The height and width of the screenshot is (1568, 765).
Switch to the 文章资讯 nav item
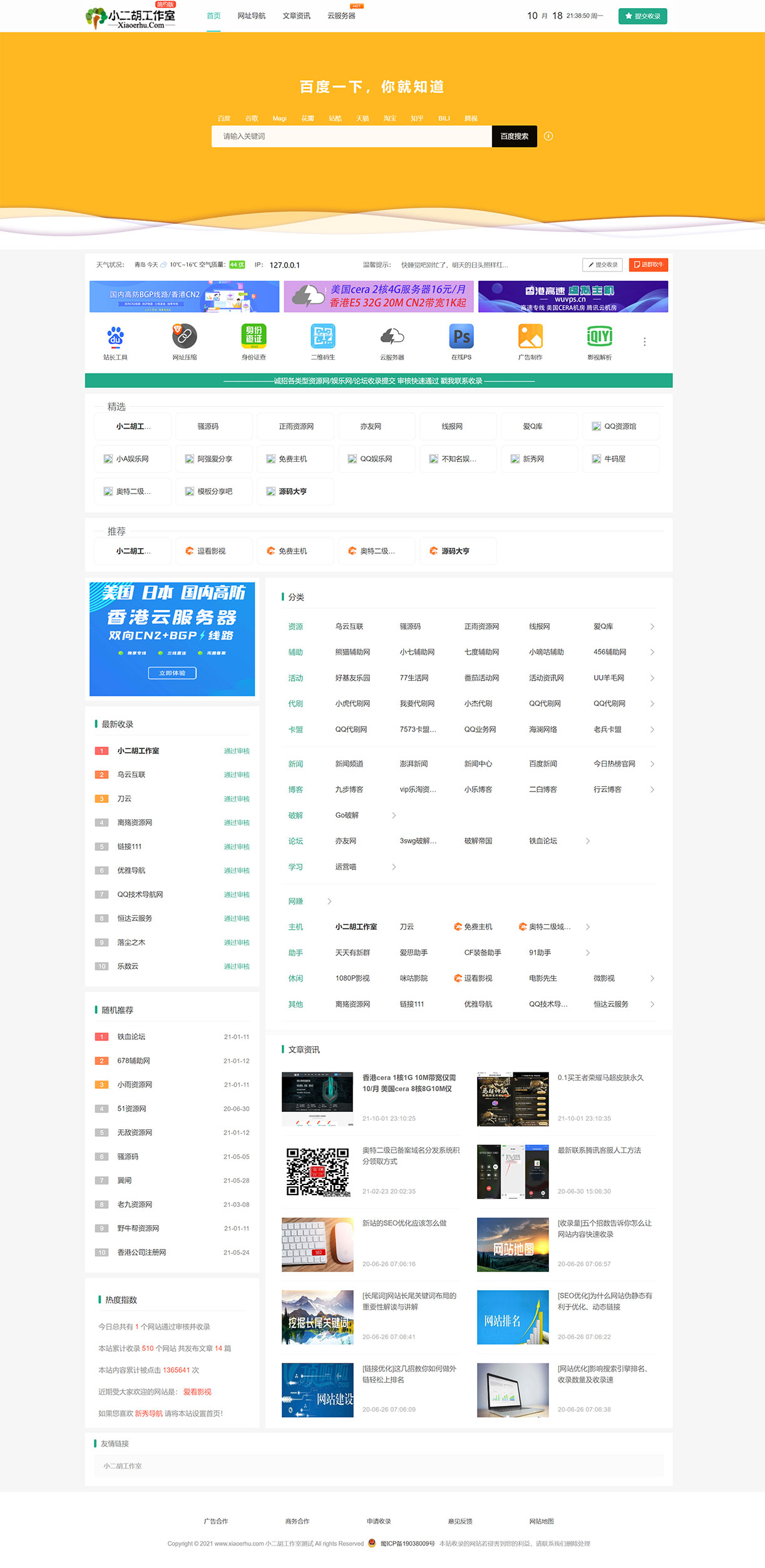pos(296,16)
